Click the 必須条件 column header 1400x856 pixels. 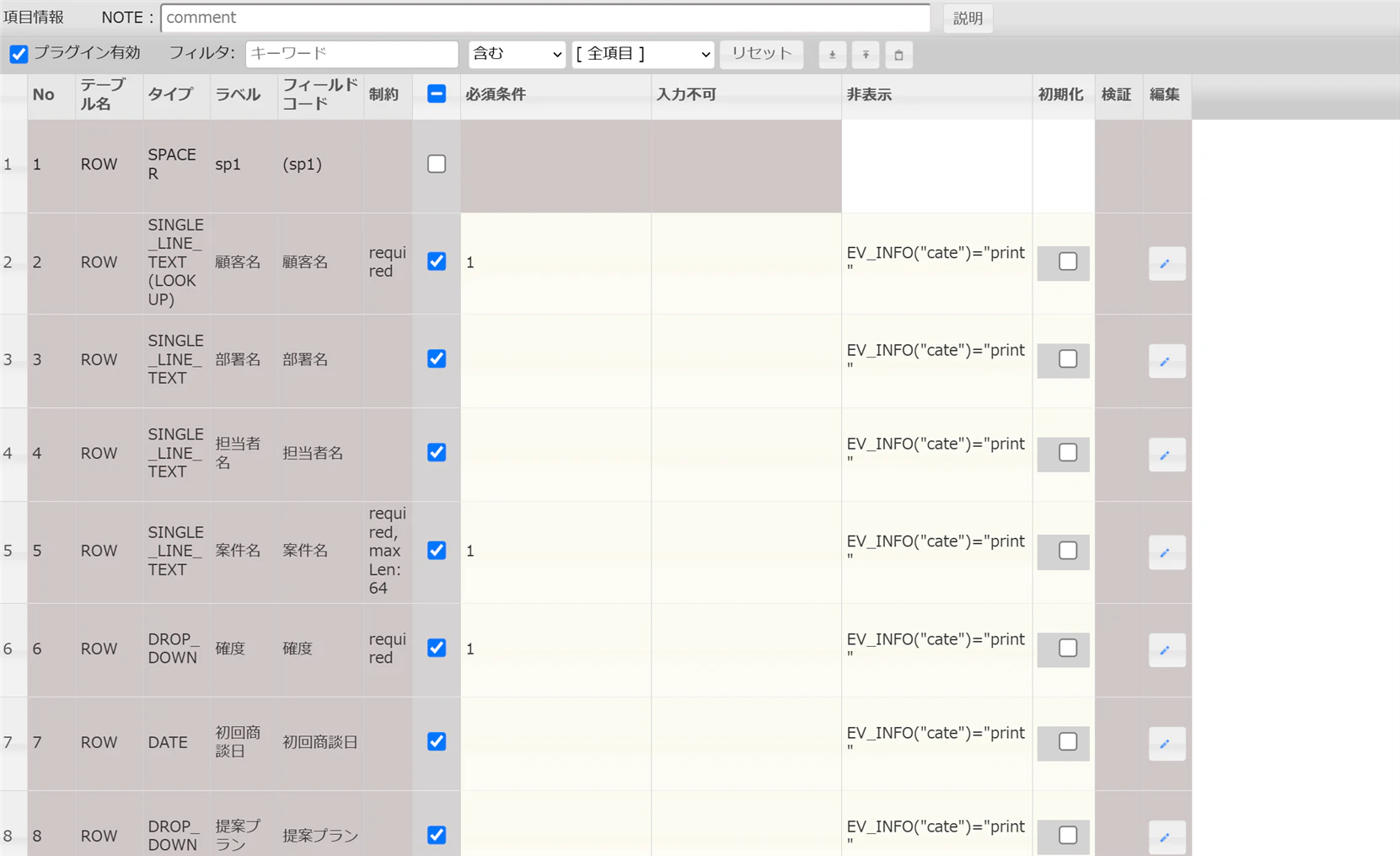[x=555, y=95]
